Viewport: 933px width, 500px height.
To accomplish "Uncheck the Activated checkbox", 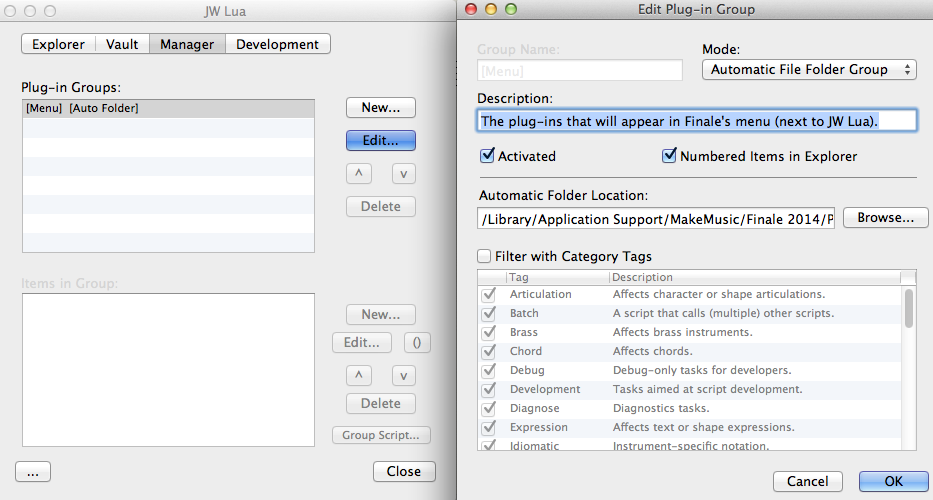I will coord(488,156).
